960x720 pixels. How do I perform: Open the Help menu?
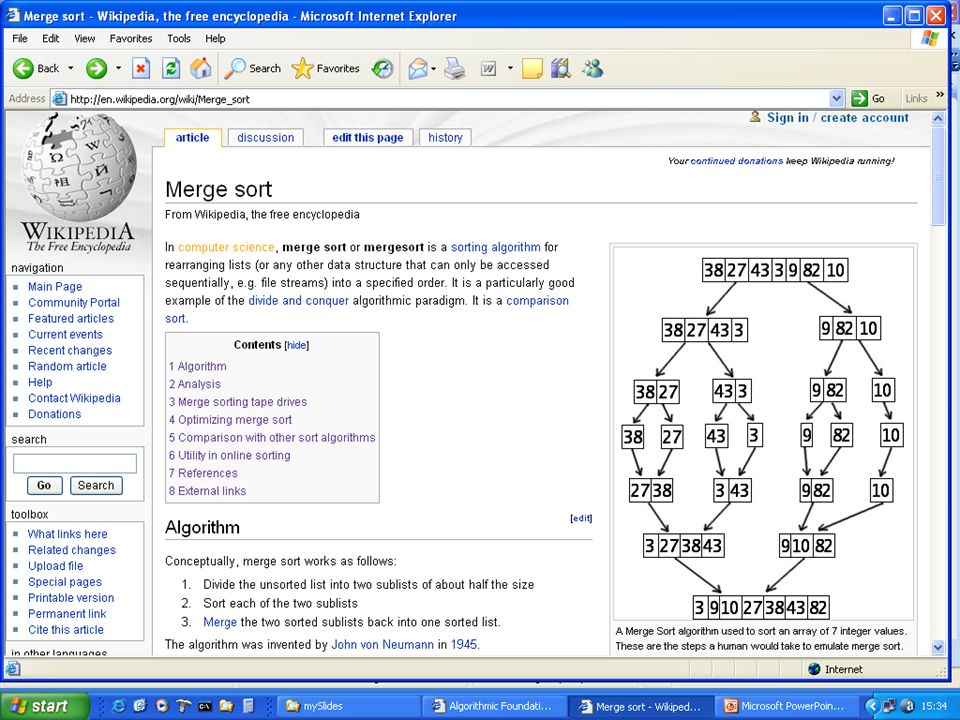coord(215,39)
